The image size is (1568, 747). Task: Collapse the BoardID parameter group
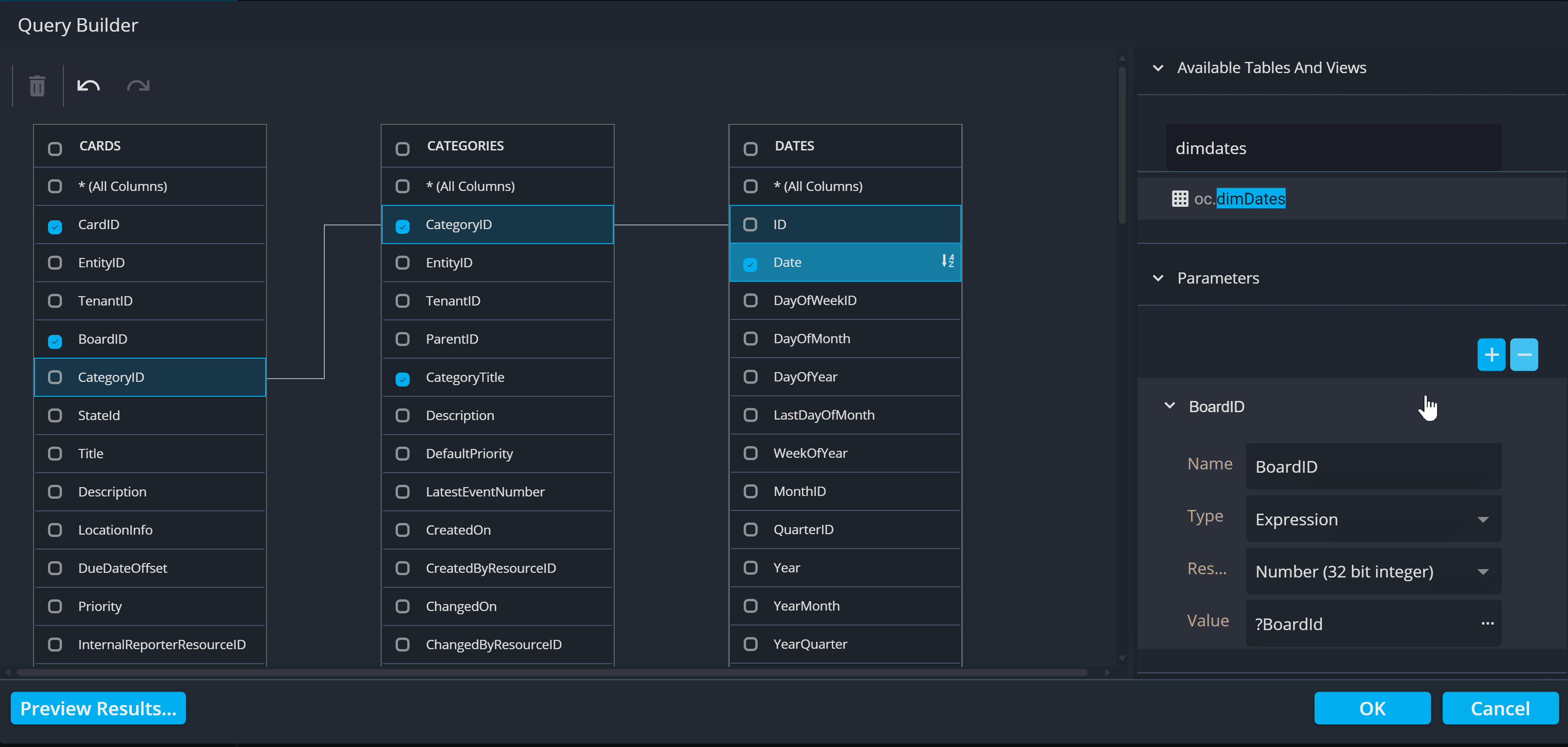(1169, 406)
